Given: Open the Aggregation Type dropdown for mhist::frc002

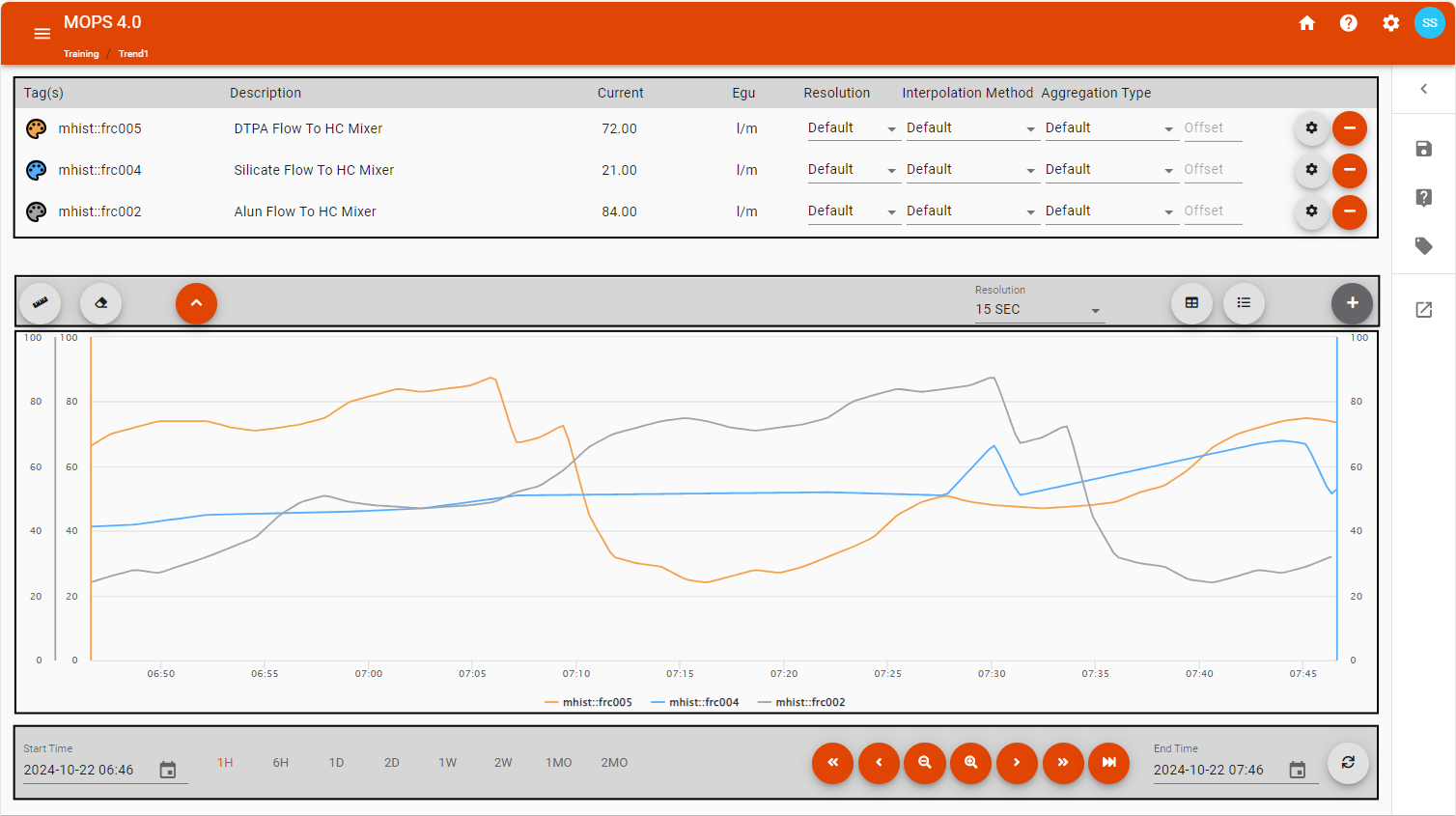Looking at the screenshot, I should (x=1110, y=211).
